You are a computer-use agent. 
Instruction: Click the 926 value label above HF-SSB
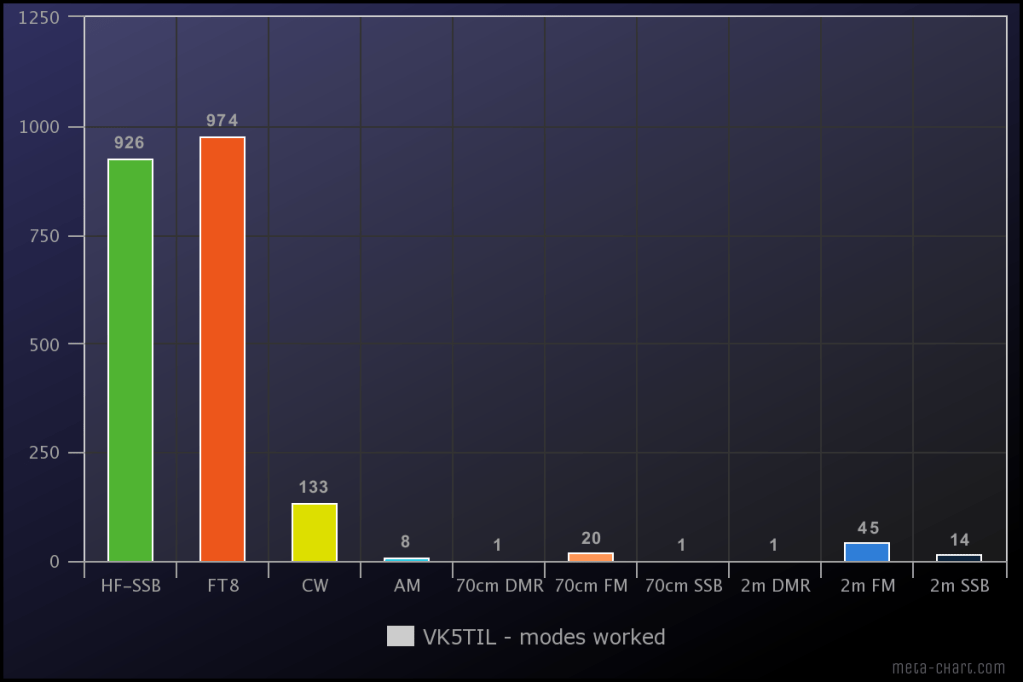tap(130, 143)
